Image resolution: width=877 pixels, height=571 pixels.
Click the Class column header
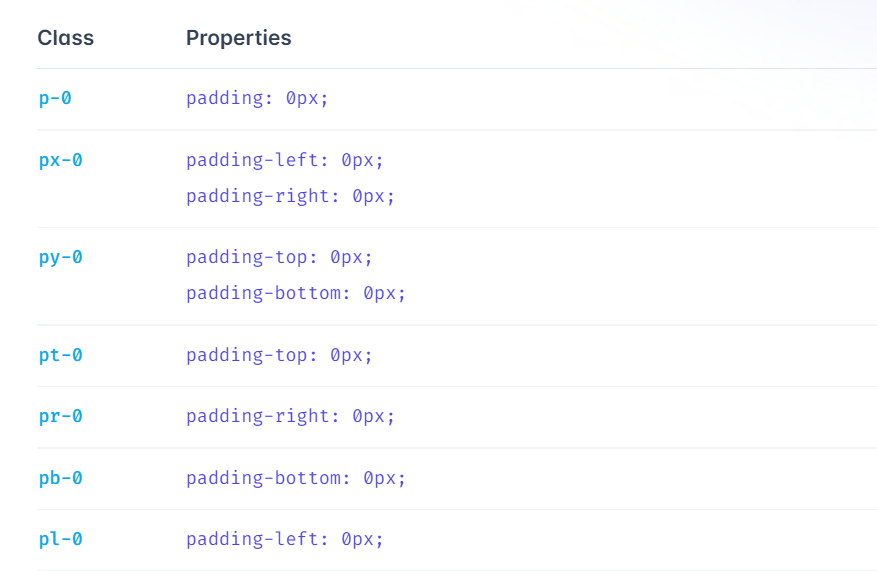65,38
